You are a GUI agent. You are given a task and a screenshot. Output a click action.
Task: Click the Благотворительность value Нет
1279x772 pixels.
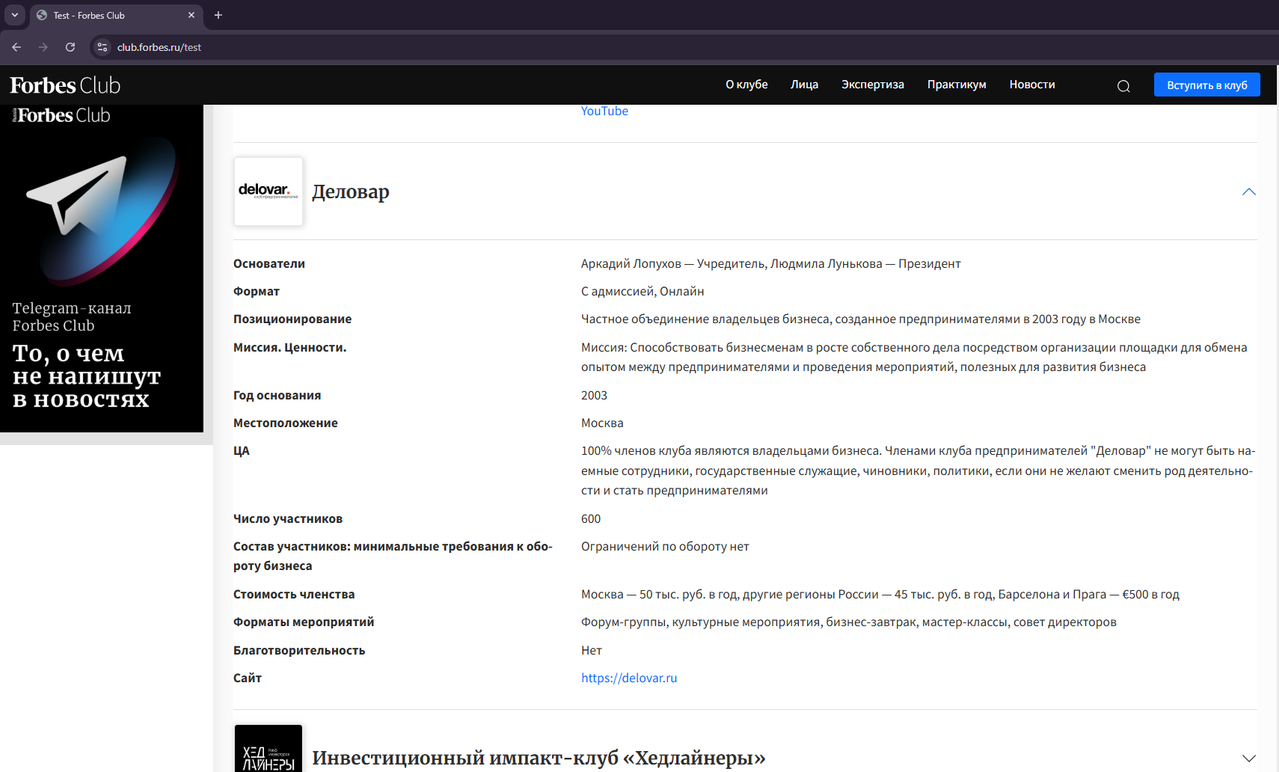(x=591, y=651)
